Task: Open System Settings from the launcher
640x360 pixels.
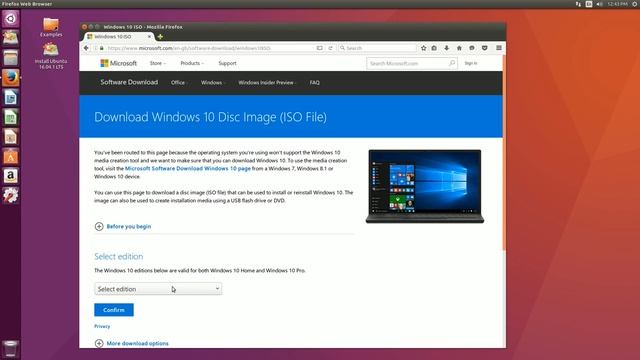Action: click(x=11, y=196)
